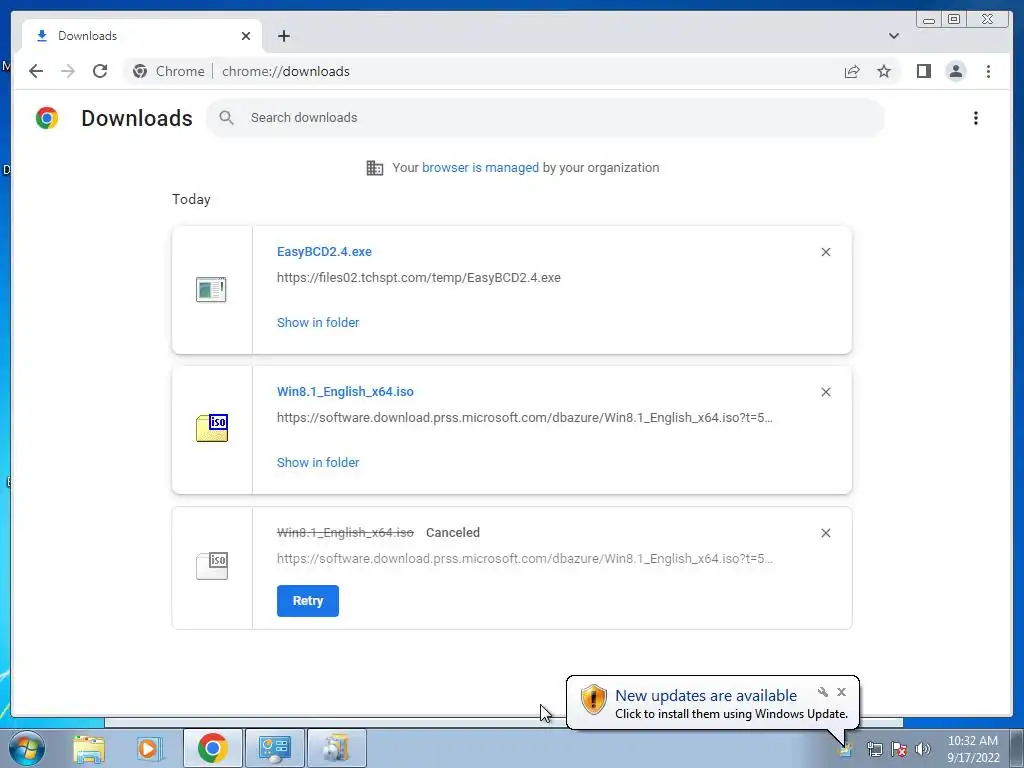Open the browser is managed link

point(480,168)
